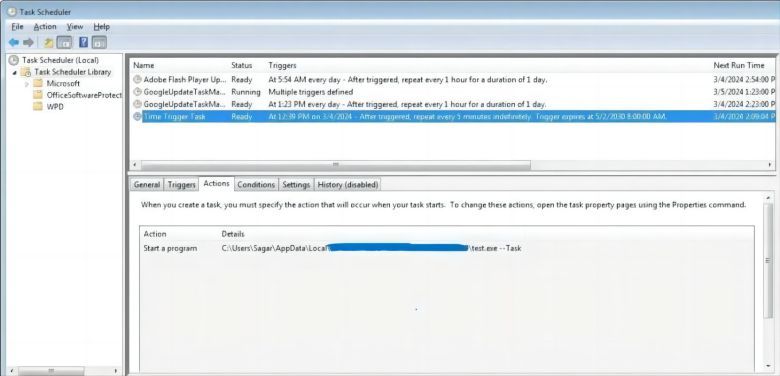
Task: Select Task Scheduler Library in the tree
Action: click(73, 72)
